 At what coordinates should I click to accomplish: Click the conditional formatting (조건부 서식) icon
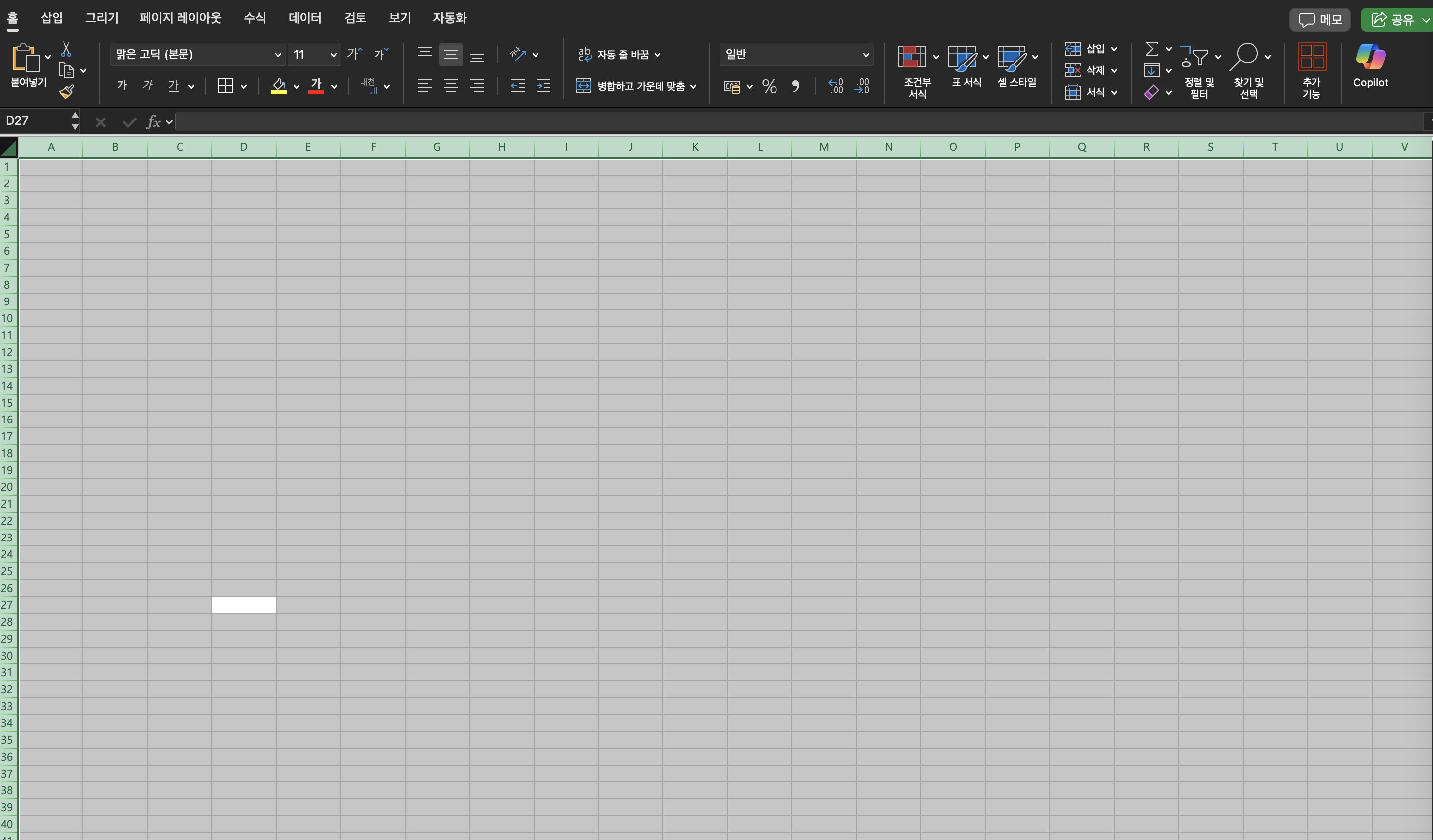pyautogui.click(x=911, y=57)
